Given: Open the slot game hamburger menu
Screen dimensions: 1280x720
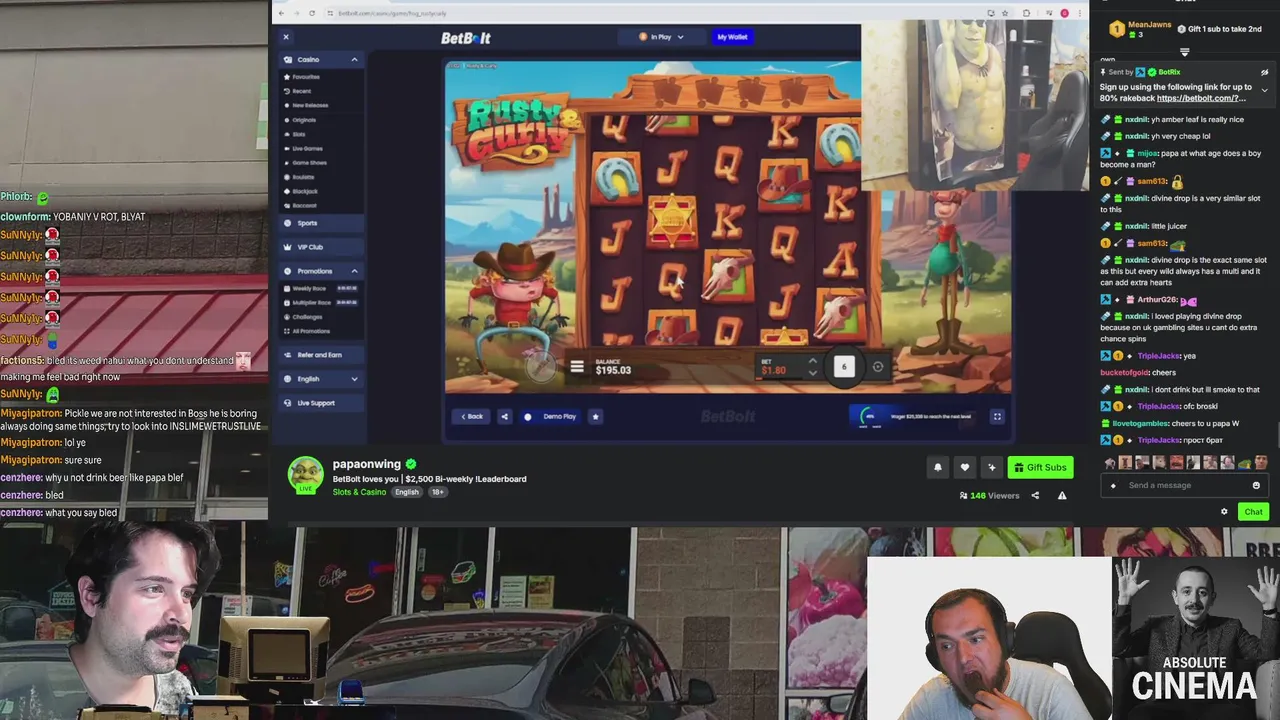Looking at the screenshot, I should click(577, 367).
